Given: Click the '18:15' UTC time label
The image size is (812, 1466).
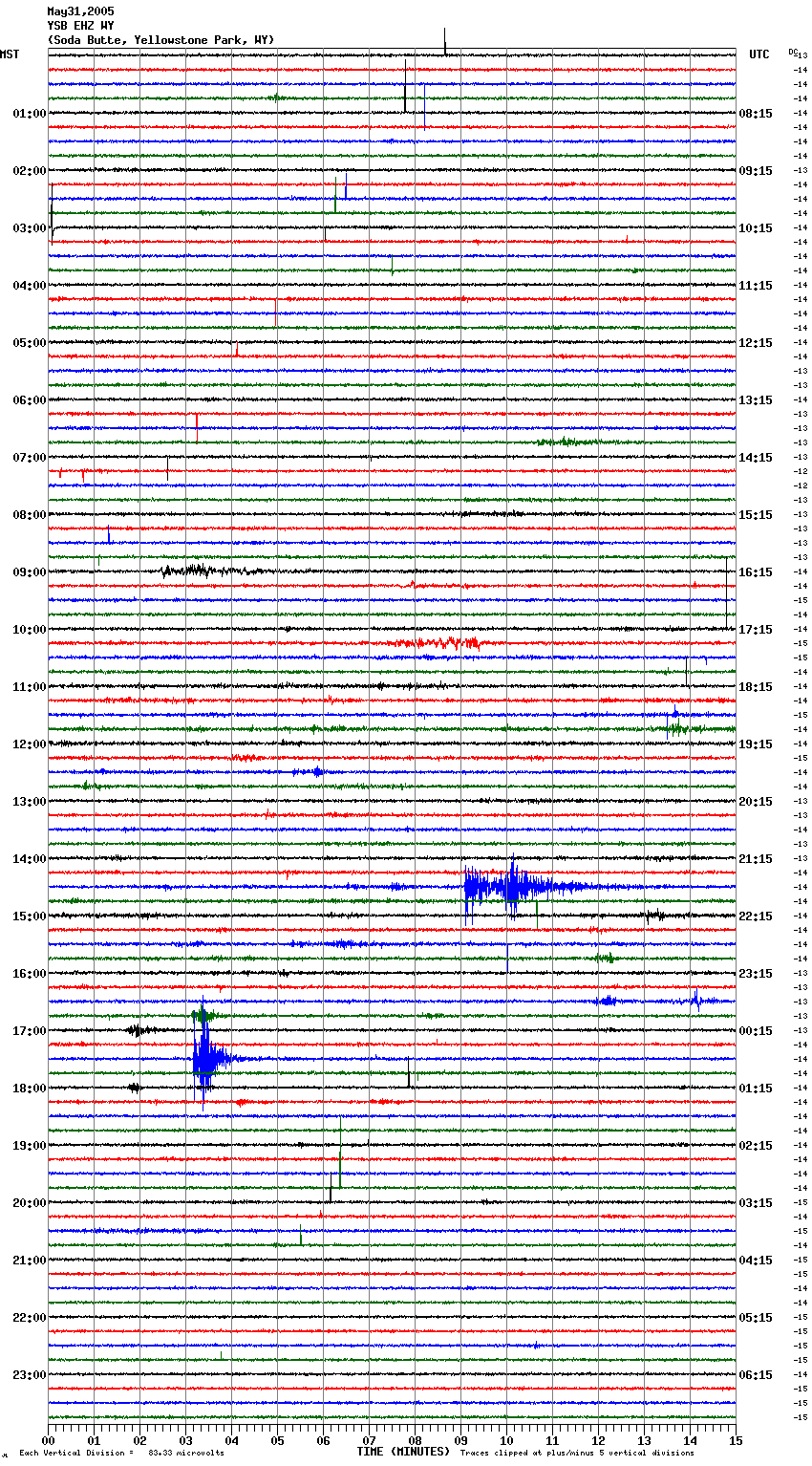Looking at the screenshot, I should pos(756,687).
